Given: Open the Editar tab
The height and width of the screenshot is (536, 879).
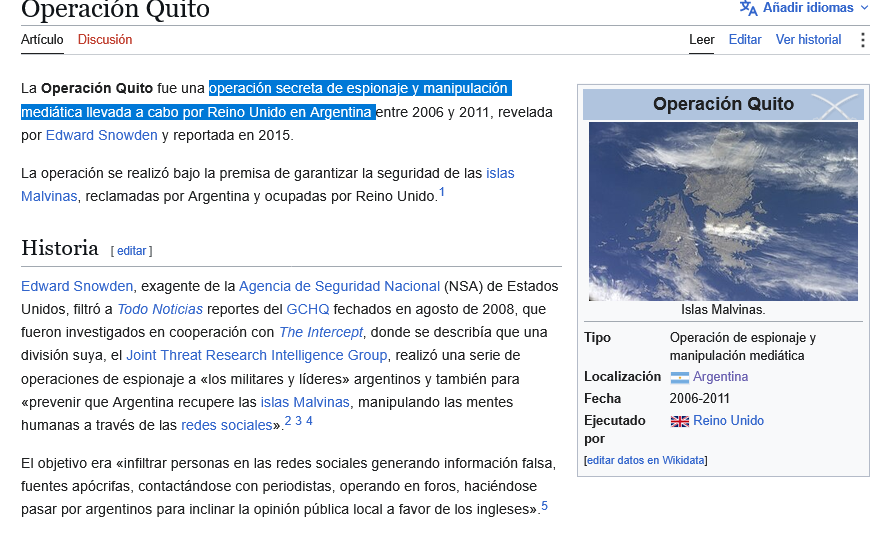Looking at the screenshot, I should click(744, 40).
